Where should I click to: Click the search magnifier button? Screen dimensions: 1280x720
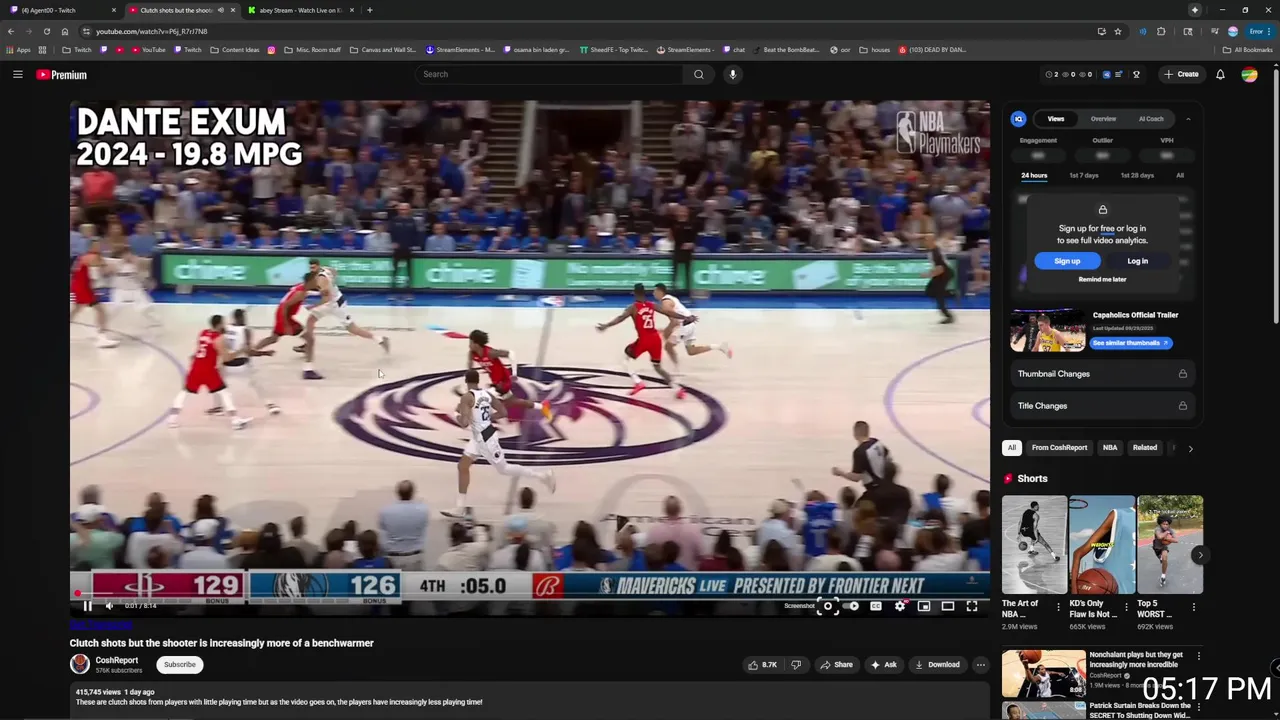click(699, 74)
